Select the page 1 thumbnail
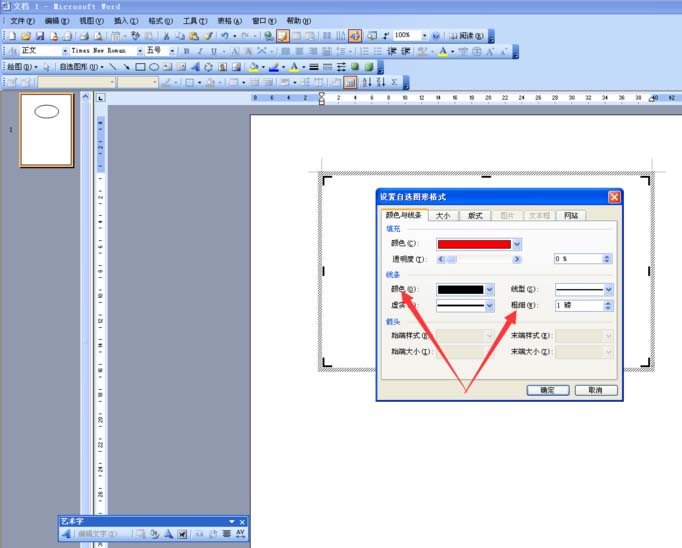Viewport: 682px width, 548px height. point(47,130)
